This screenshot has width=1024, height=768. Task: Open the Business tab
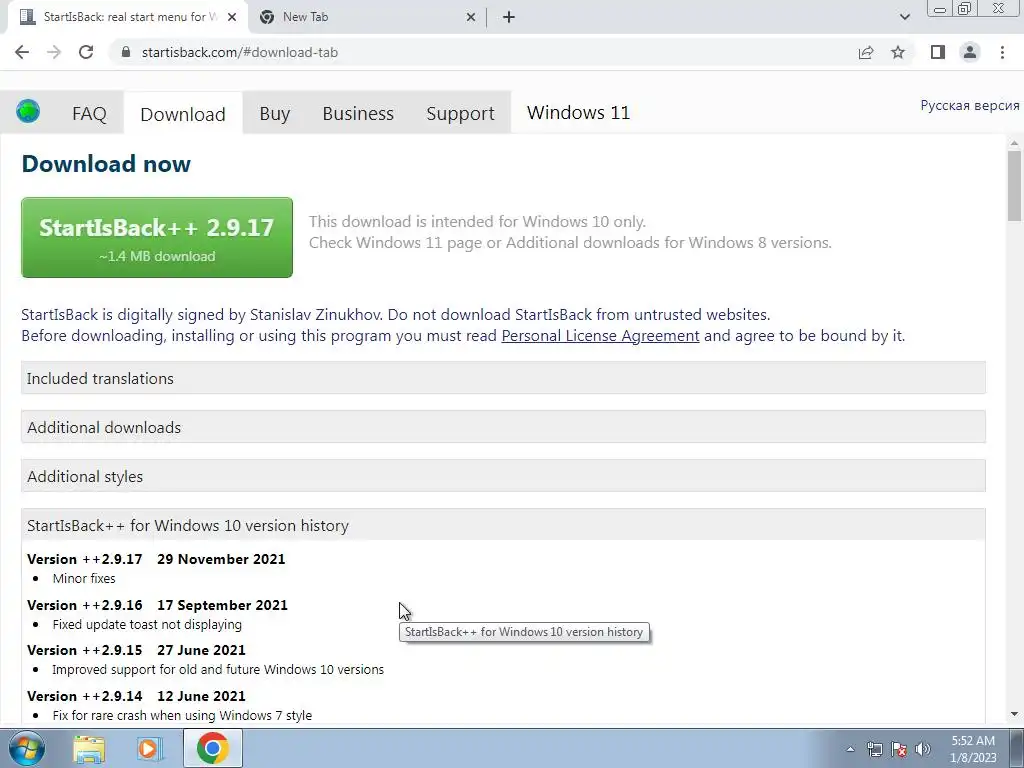(358, 114)
